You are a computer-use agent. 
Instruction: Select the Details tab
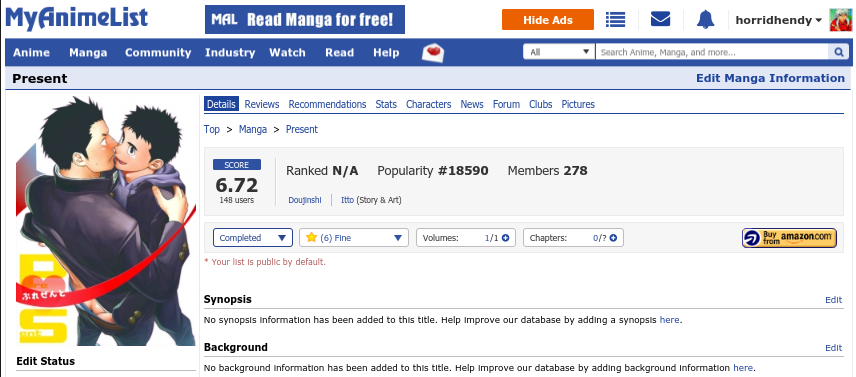tap(221, 104)
